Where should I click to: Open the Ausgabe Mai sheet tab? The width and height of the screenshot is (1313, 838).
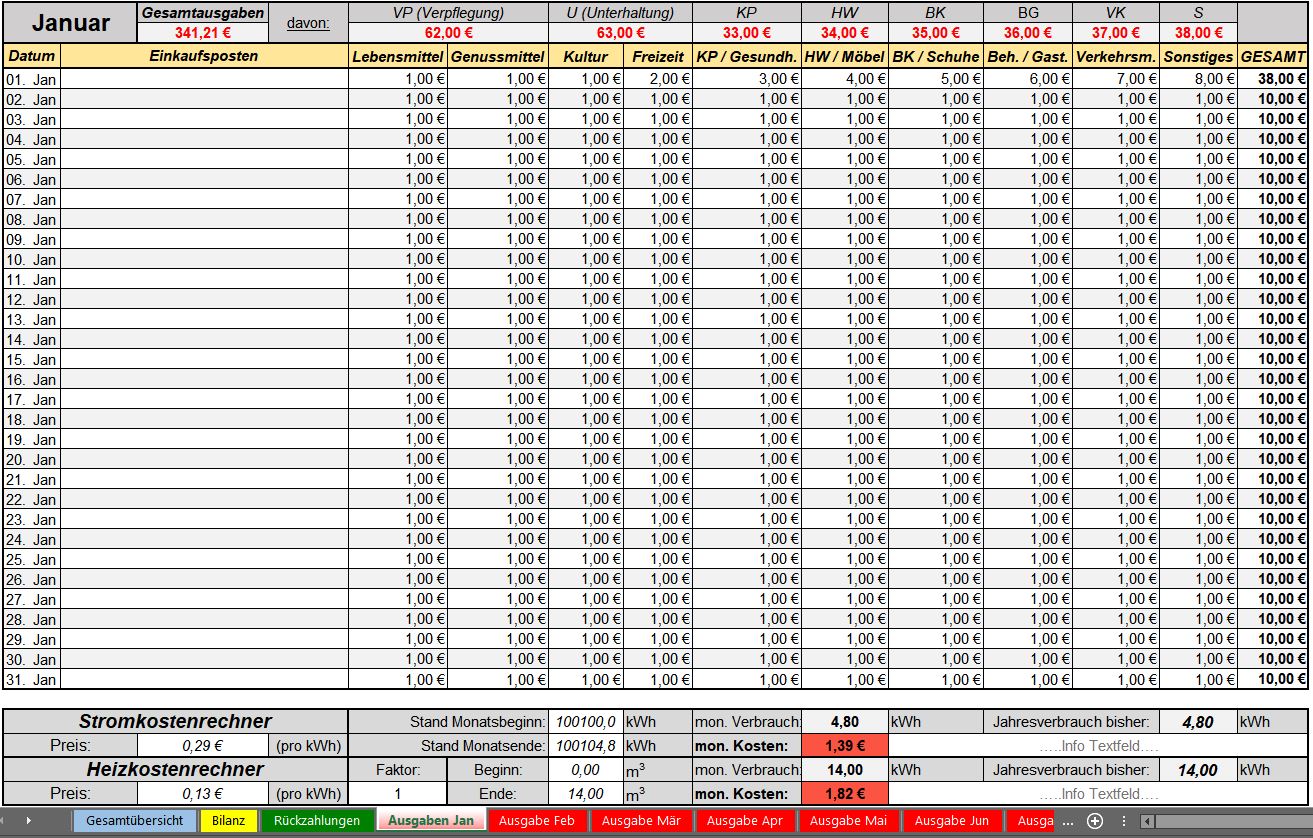pos(848,821)
